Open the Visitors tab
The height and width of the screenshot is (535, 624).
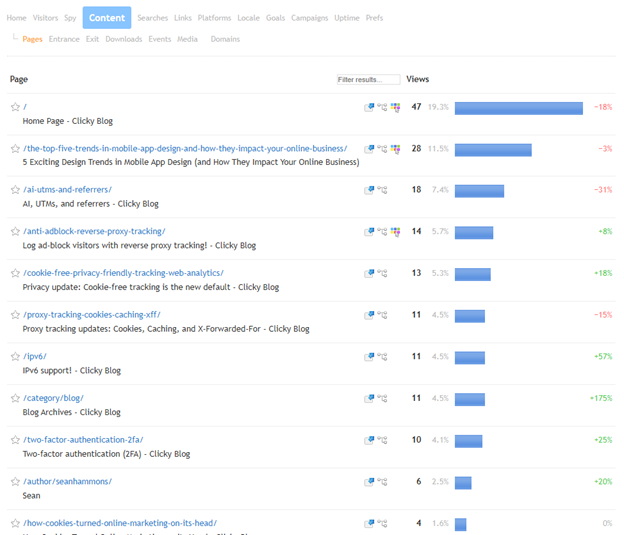[x=45, y=18]
